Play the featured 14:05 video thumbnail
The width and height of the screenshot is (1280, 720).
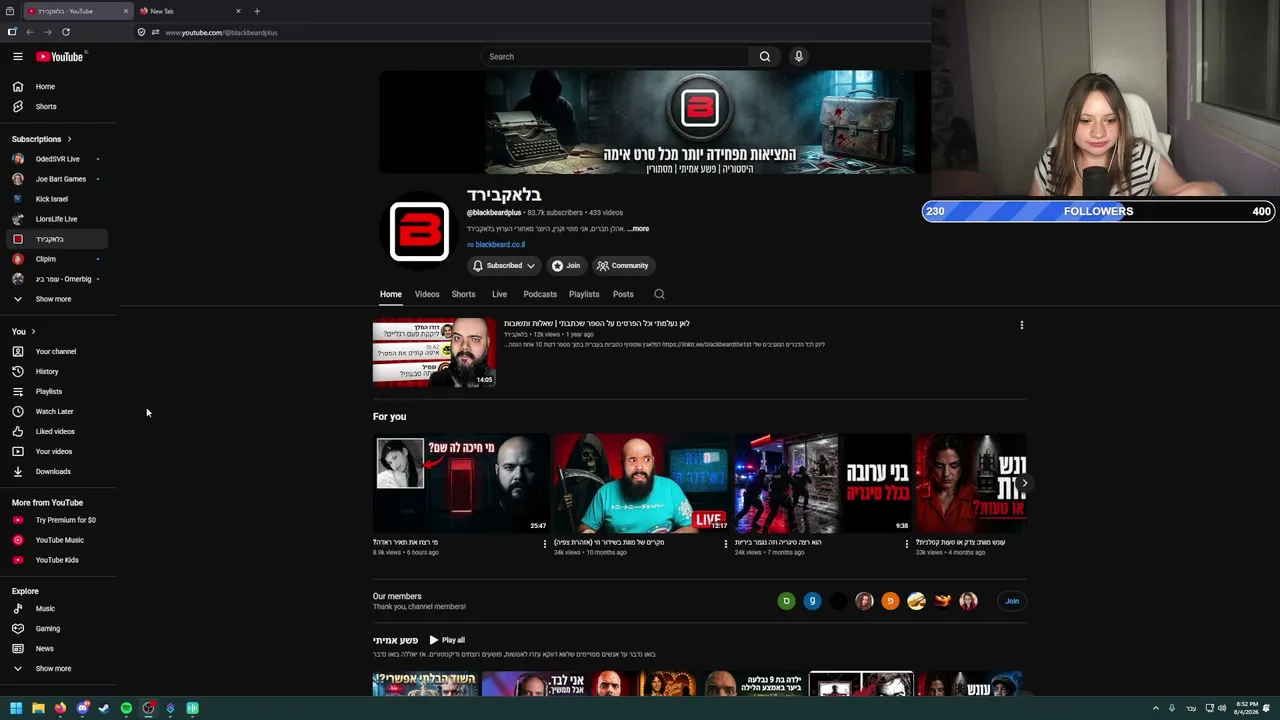434,352
